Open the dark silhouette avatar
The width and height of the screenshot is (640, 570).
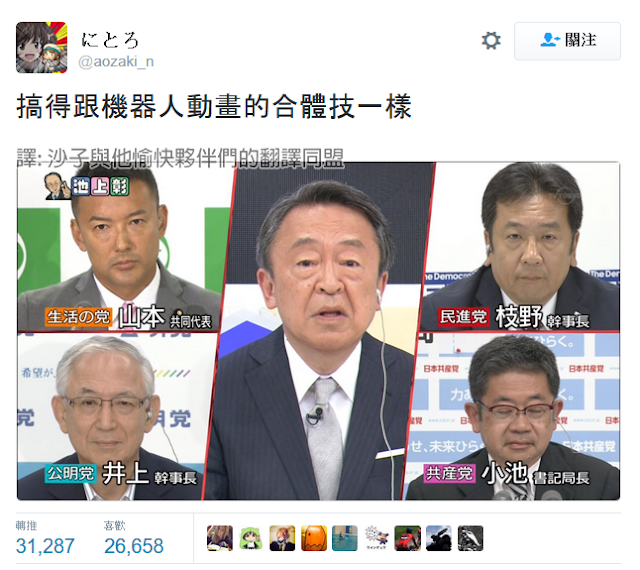pyautogui.click(x=439, y=538)
